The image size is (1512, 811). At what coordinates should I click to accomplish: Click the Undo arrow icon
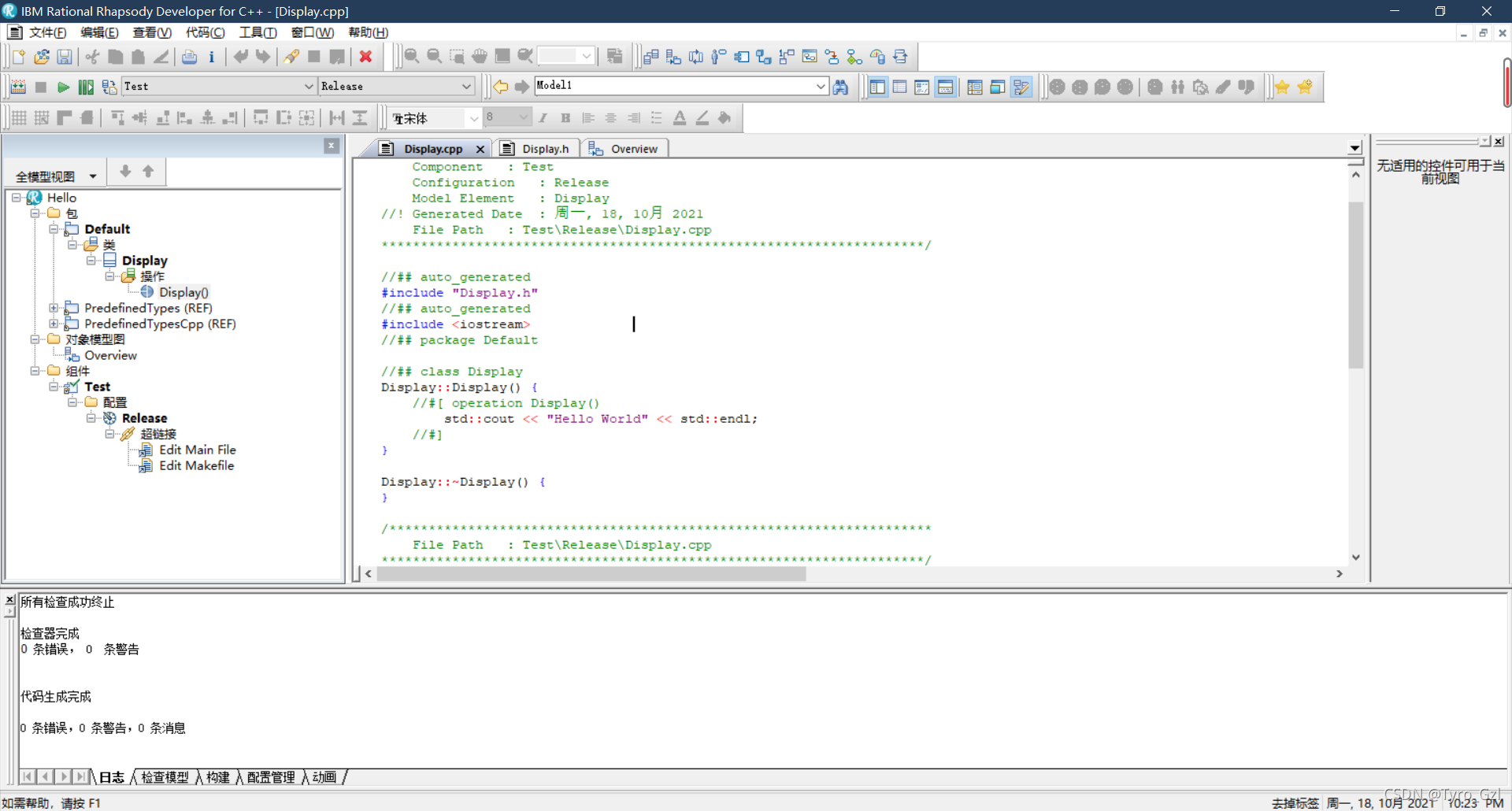pos(241,57)
